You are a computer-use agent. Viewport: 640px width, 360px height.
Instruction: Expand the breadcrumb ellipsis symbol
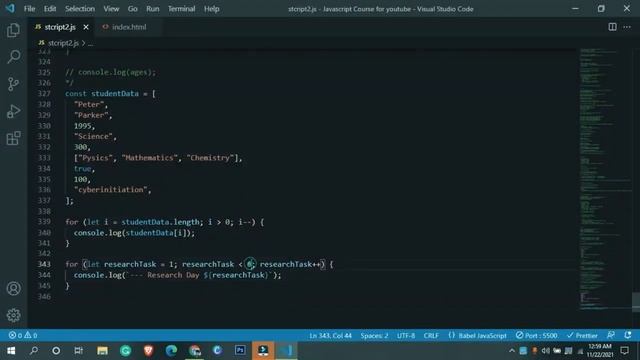pyautogui.click(x=91, y=43)
